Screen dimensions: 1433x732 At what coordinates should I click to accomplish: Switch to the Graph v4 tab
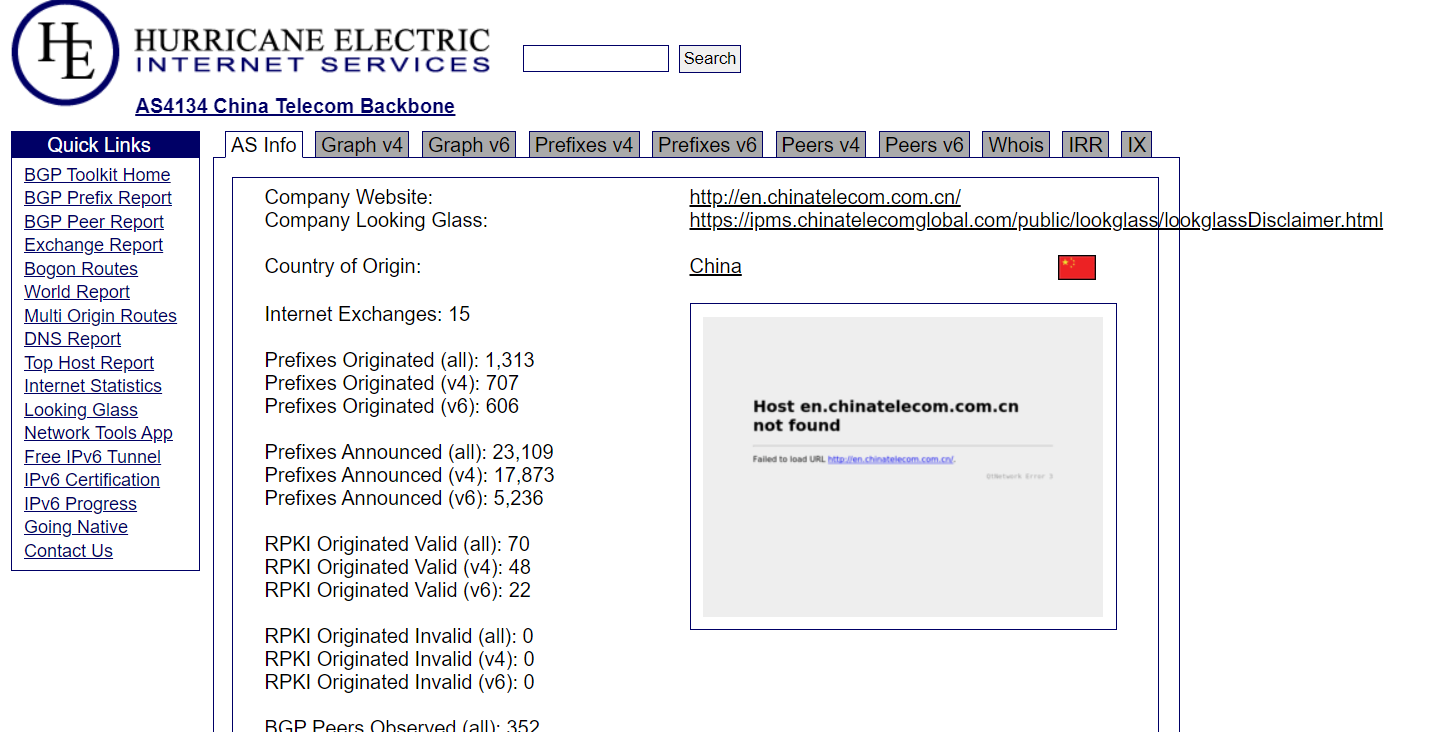tap(361, 145)
